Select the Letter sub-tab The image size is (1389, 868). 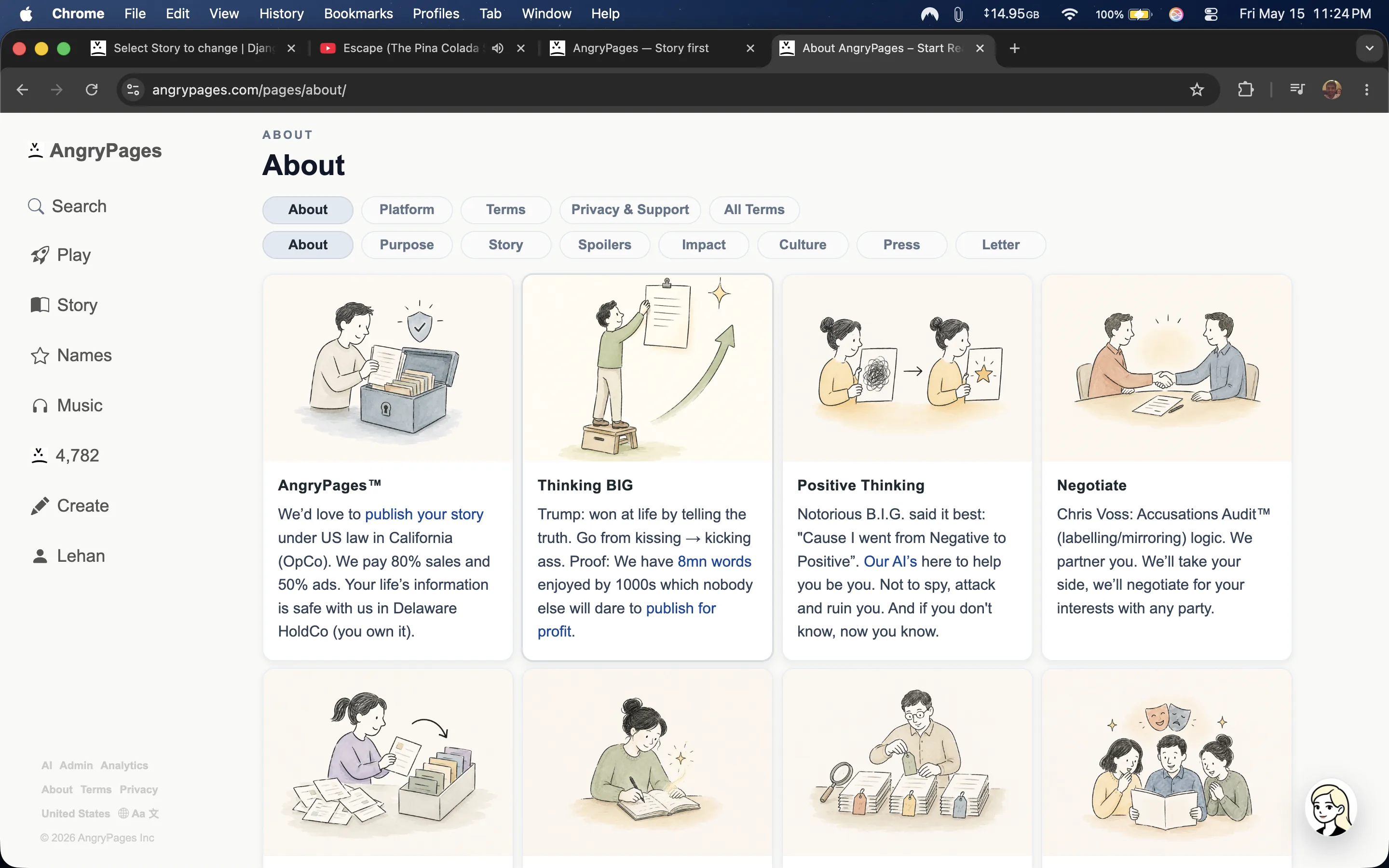[1000, 244]
